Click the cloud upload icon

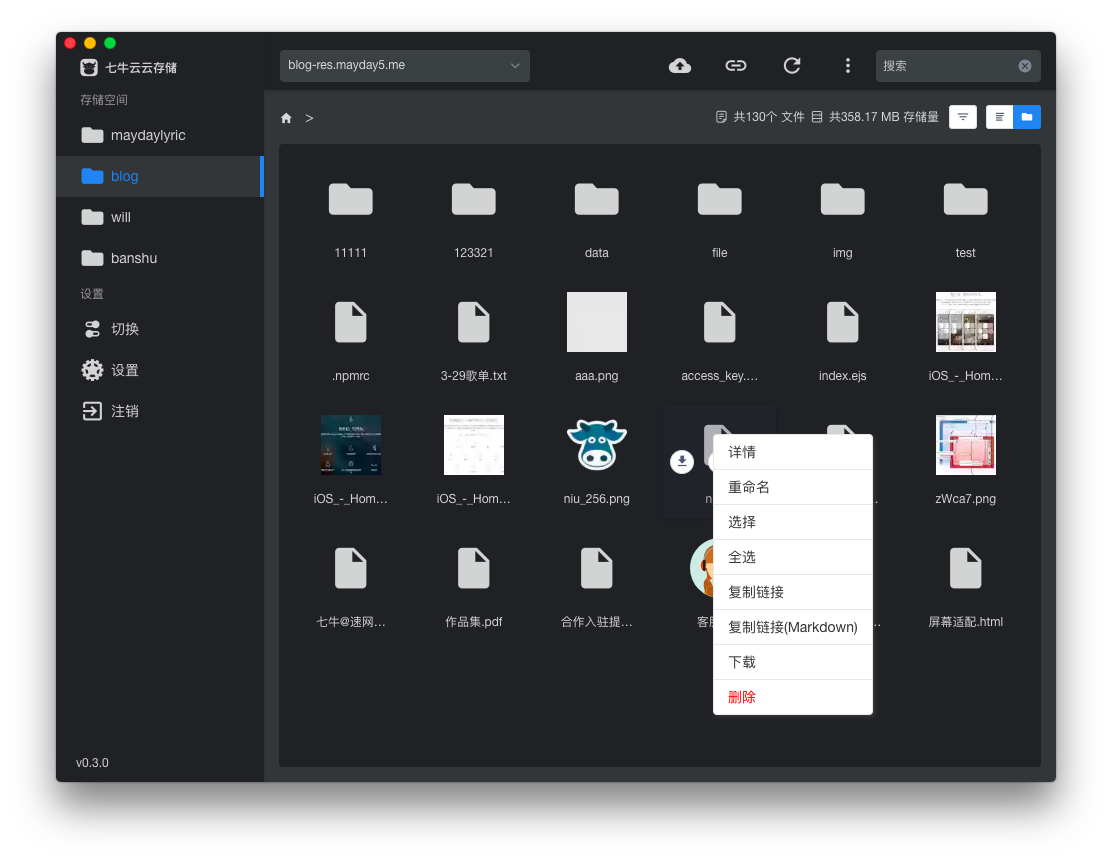(x=680, y=66)
